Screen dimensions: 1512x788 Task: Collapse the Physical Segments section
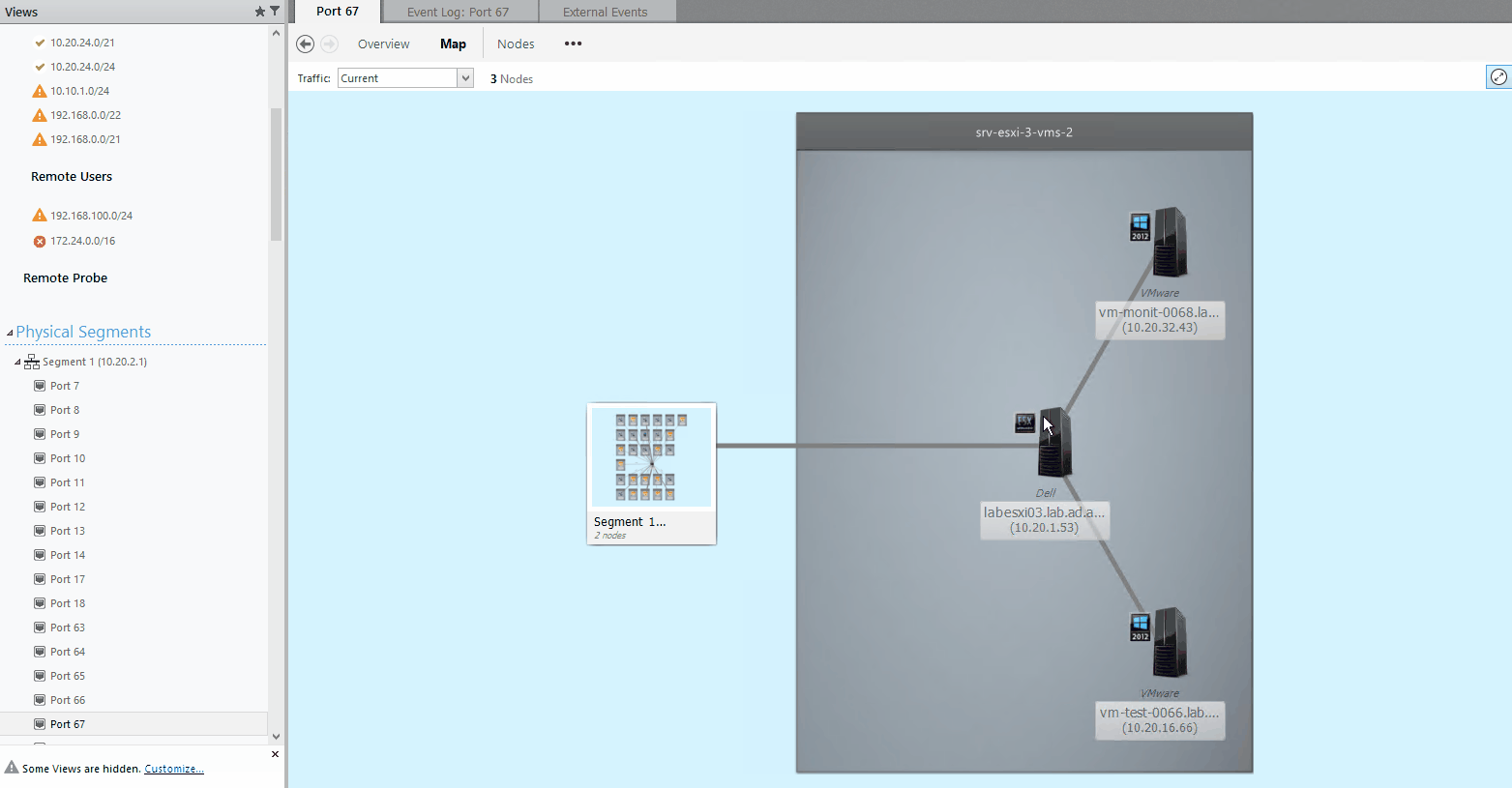(10, 333)
